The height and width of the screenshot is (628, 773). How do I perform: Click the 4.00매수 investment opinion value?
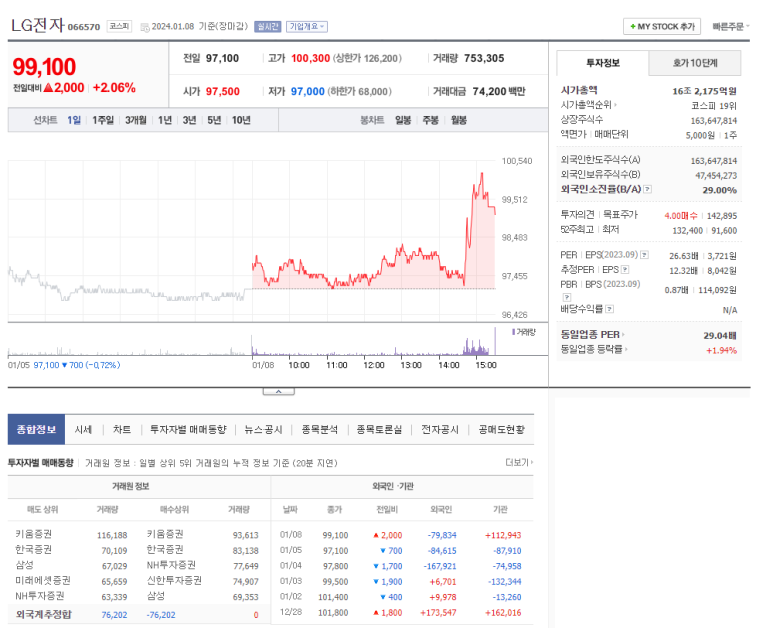681,215
